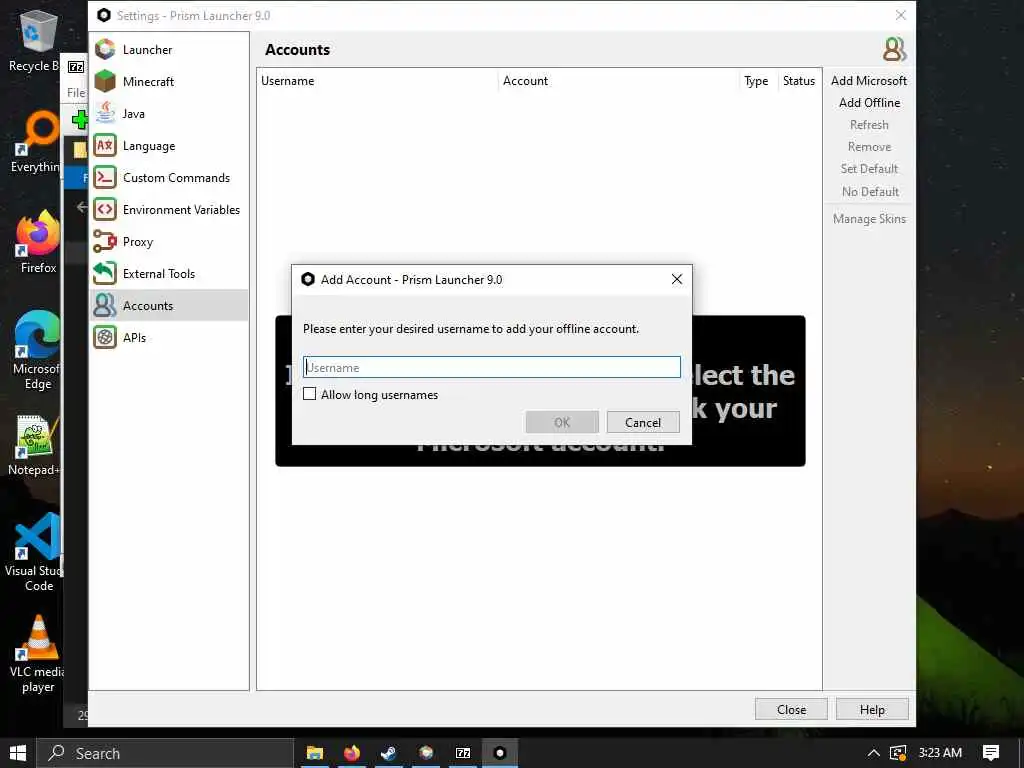Go to Java settings page
This screenshot has height=768, width=1024.
click(x=133, y=114)
